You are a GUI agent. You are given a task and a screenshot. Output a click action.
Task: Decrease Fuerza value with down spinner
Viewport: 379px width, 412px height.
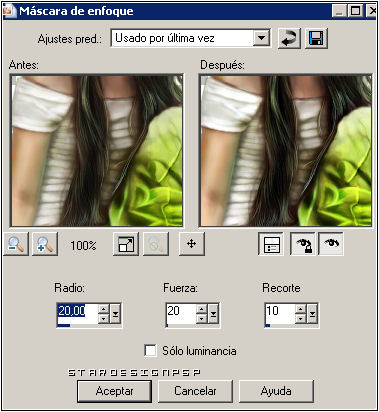pyautogui.click(x=201, y=318)
